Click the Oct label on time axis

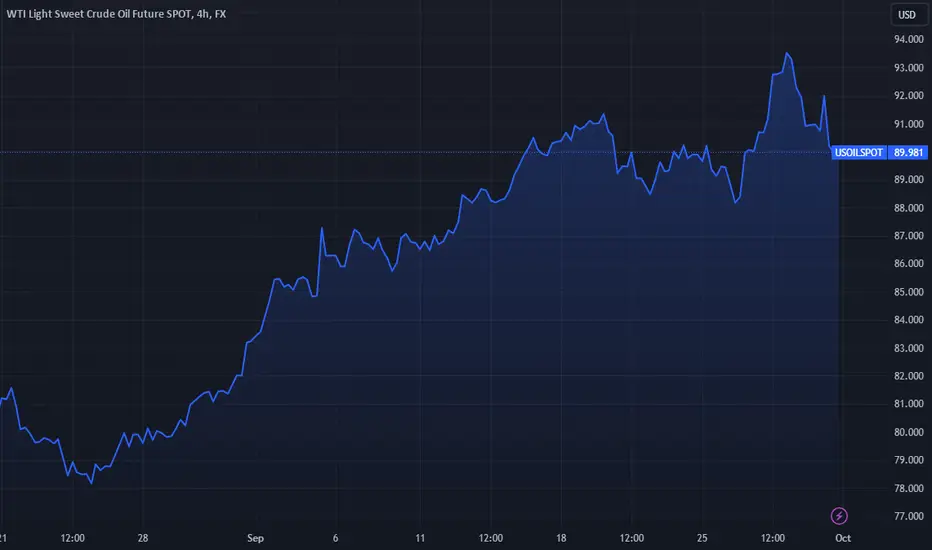(843, 538)
